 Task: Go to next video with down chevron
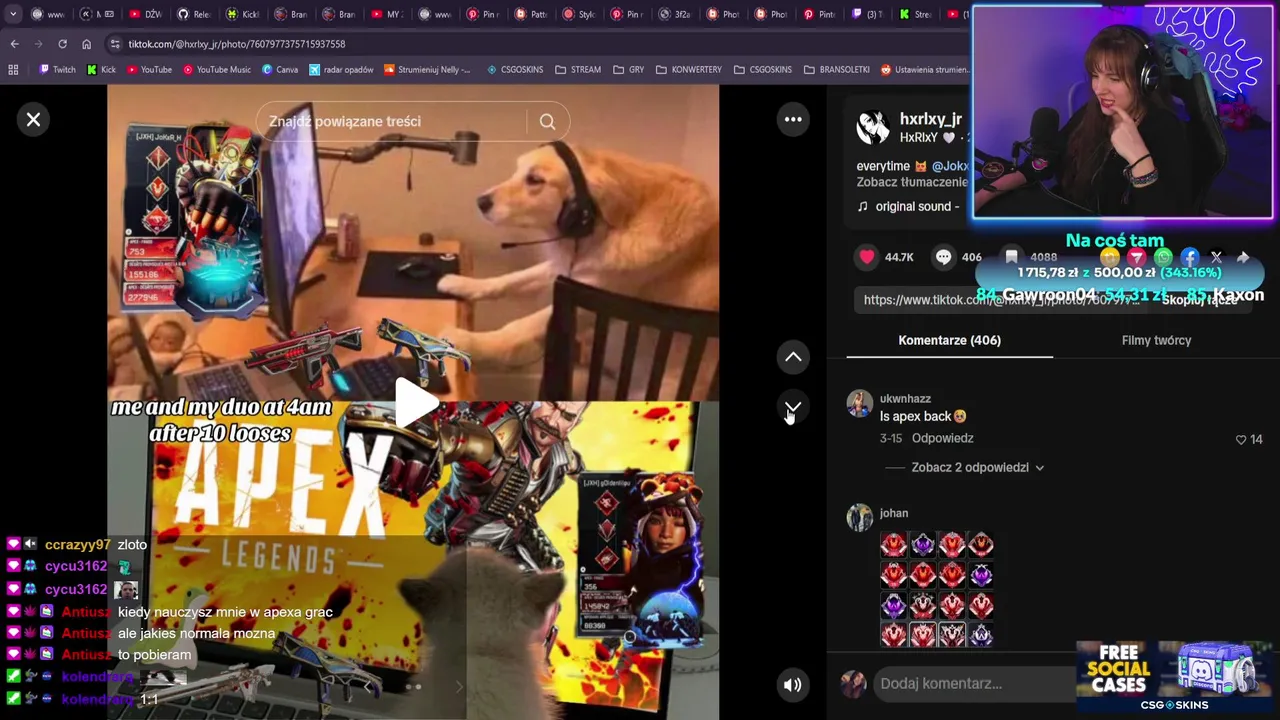(x=793, y=408)
